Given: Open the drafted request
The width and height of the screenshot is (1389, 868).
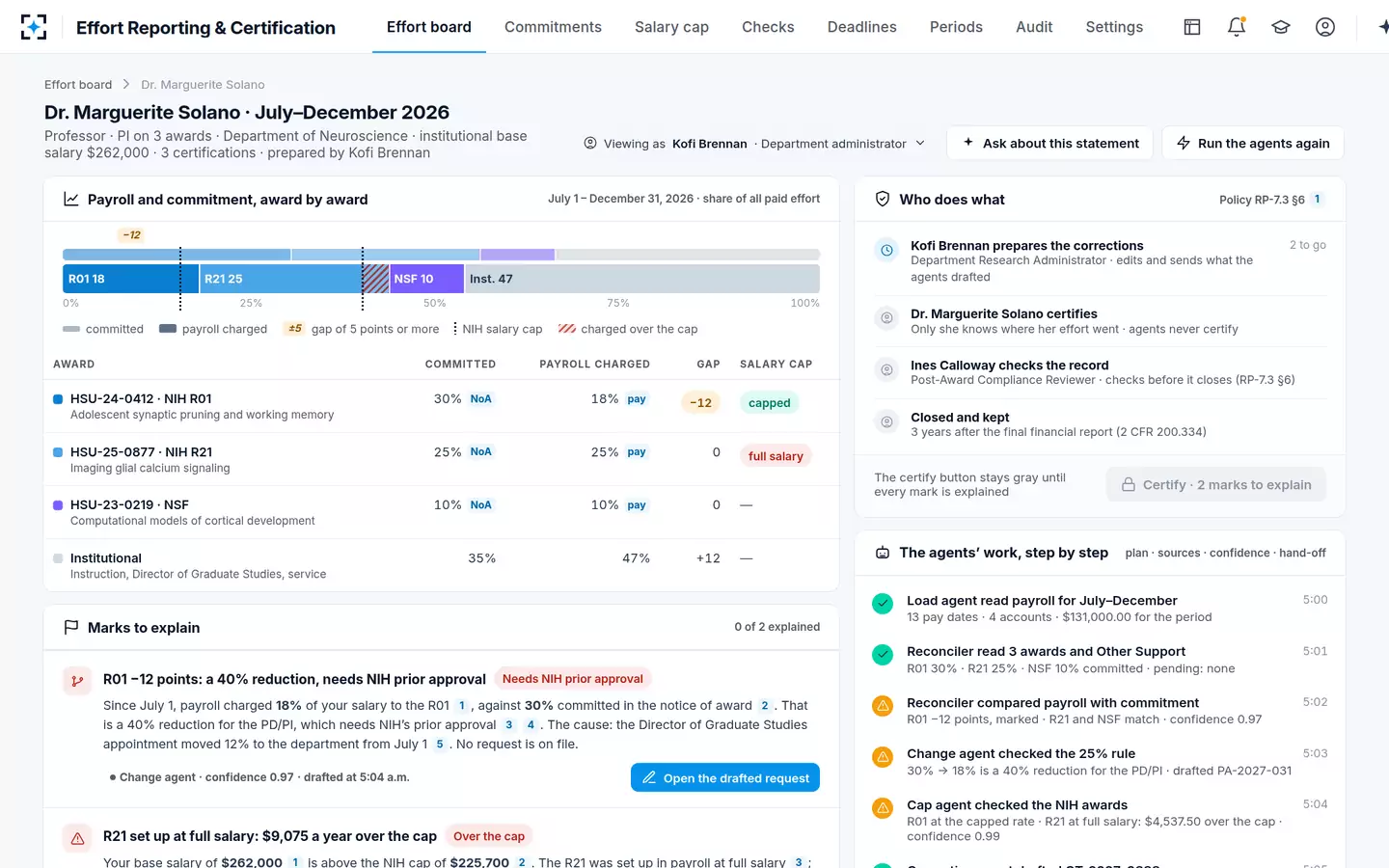Looking at the screenshot, I should point(725,777).
